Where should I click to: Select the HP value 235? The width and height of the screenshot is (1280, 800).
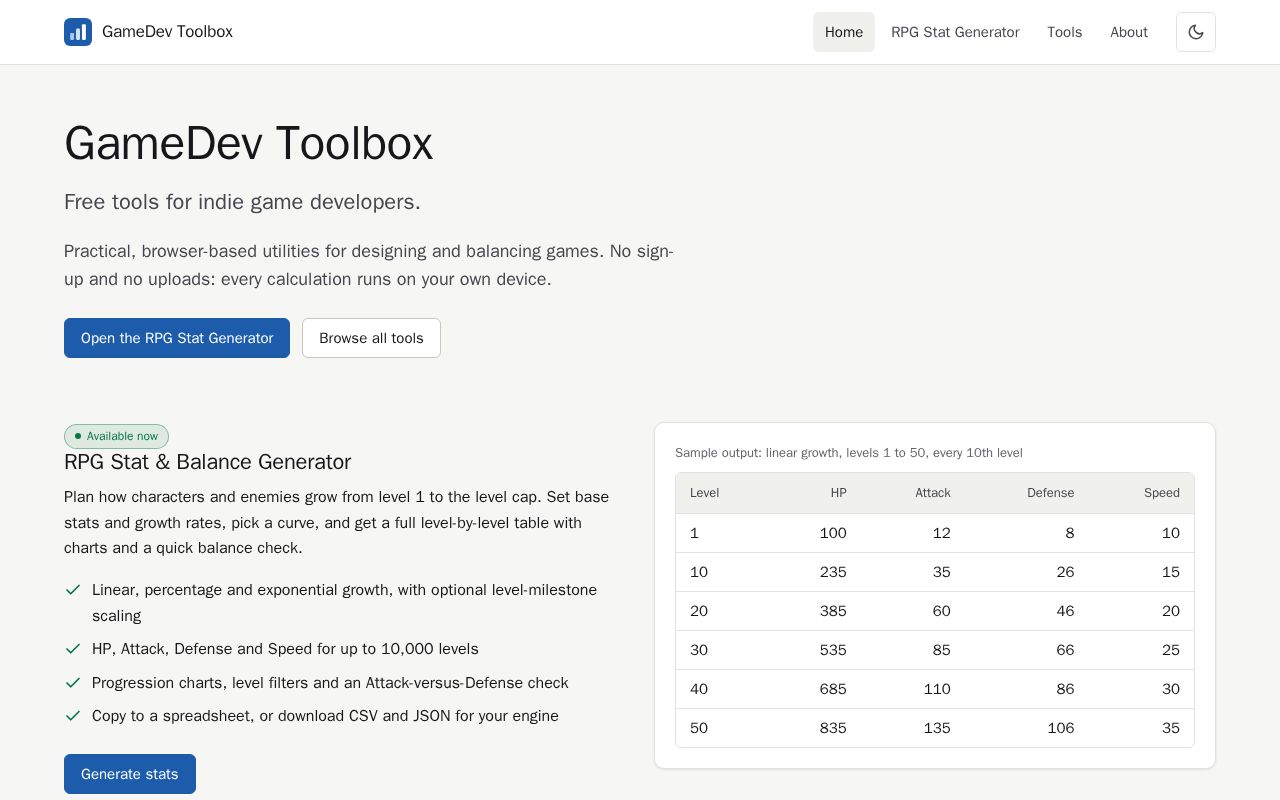(x=833, y=572)
